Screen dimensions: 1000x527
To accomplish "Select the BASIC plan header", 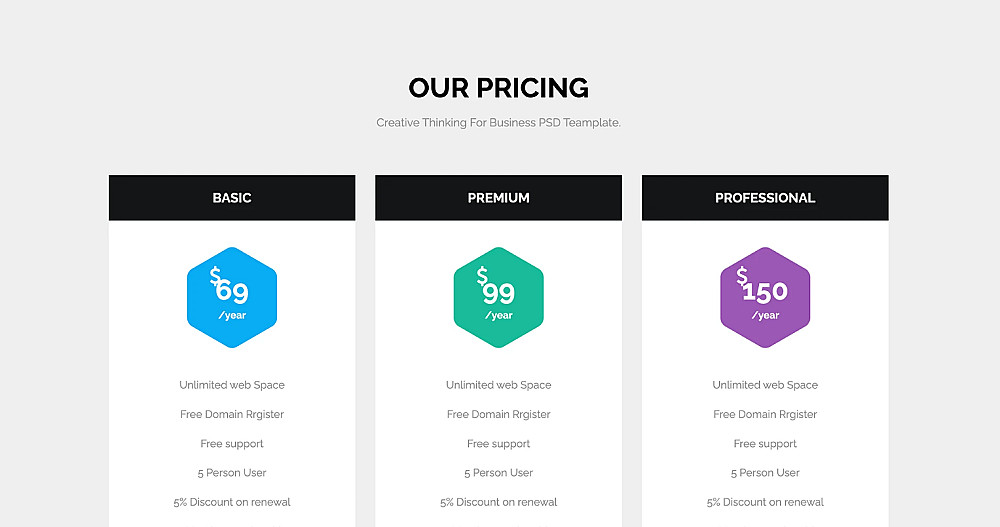I will click(232, 198).
